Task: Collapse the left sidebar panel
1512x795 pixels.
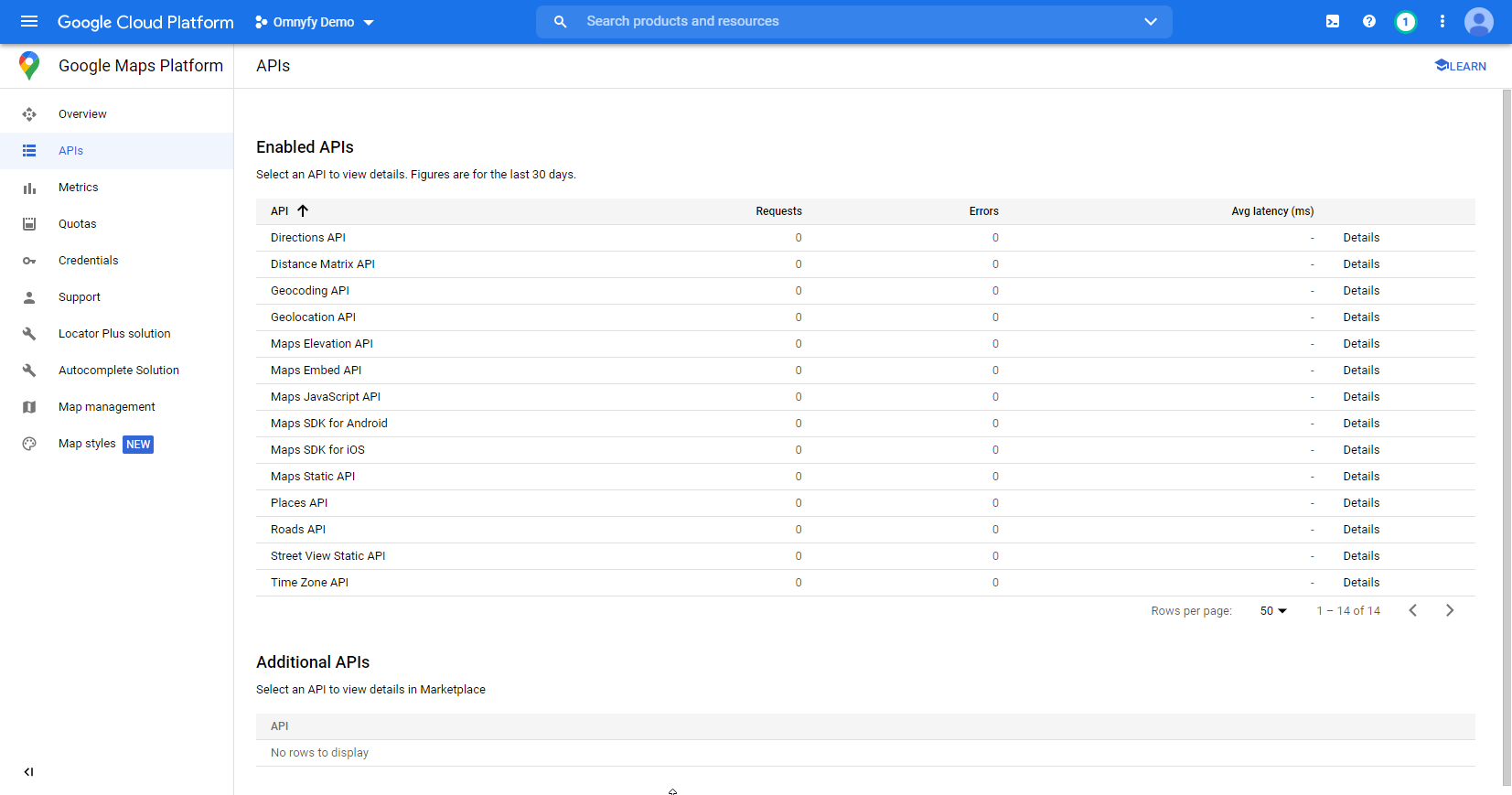Action: pyautogui.click(x=28, y=772)
